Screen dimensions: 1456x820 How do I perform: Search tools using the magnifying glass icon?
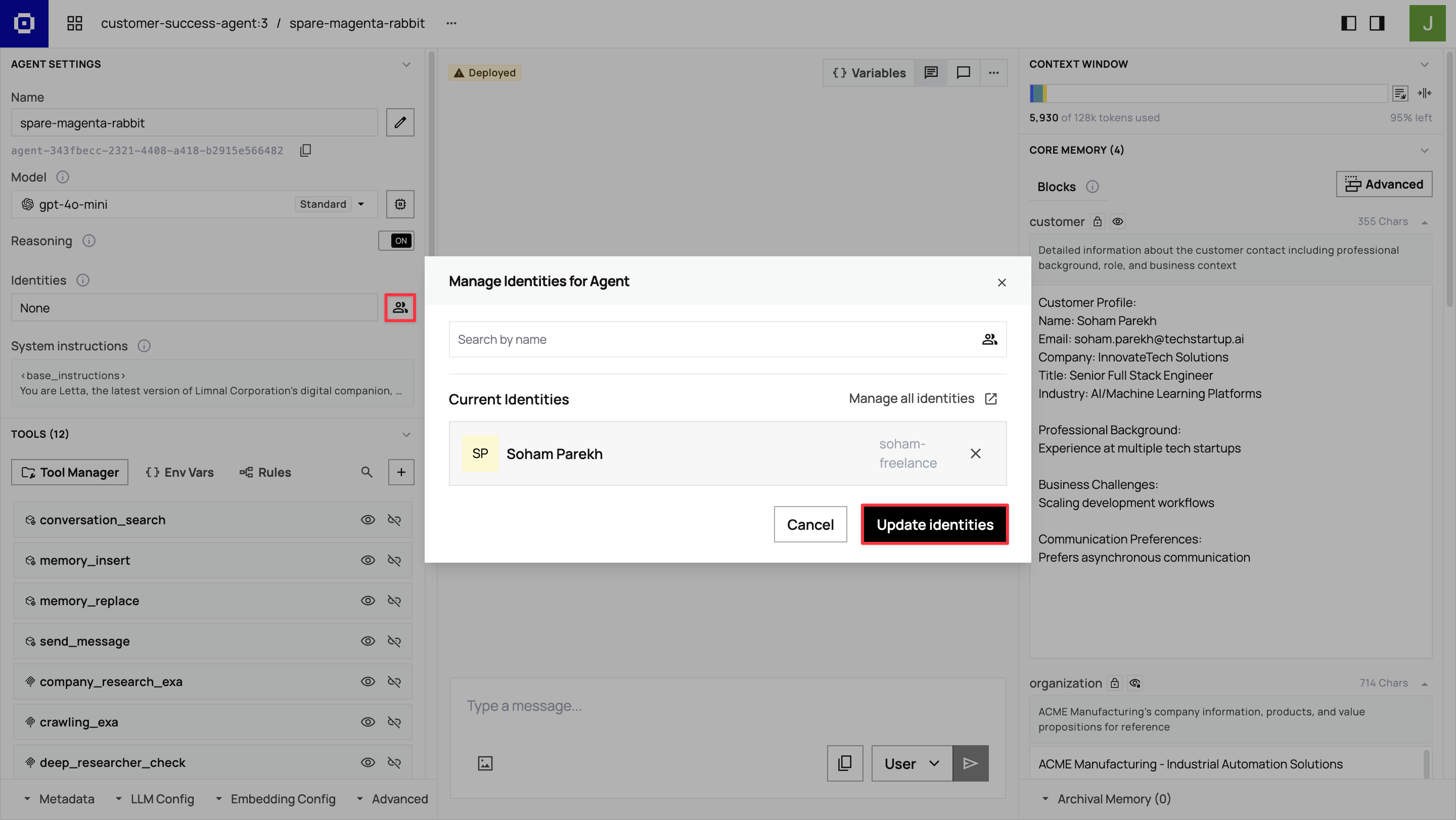[x=367, y=472]
